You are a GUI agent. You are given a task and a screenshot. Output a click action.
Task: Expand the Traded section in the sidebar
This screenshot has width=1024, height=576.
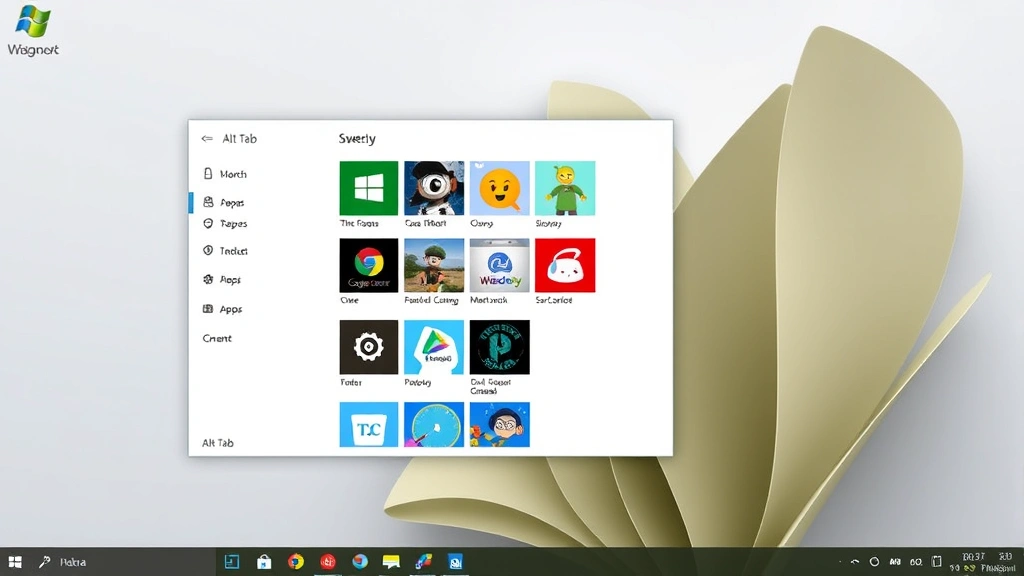pyautogui.click(x=231, y=251)
